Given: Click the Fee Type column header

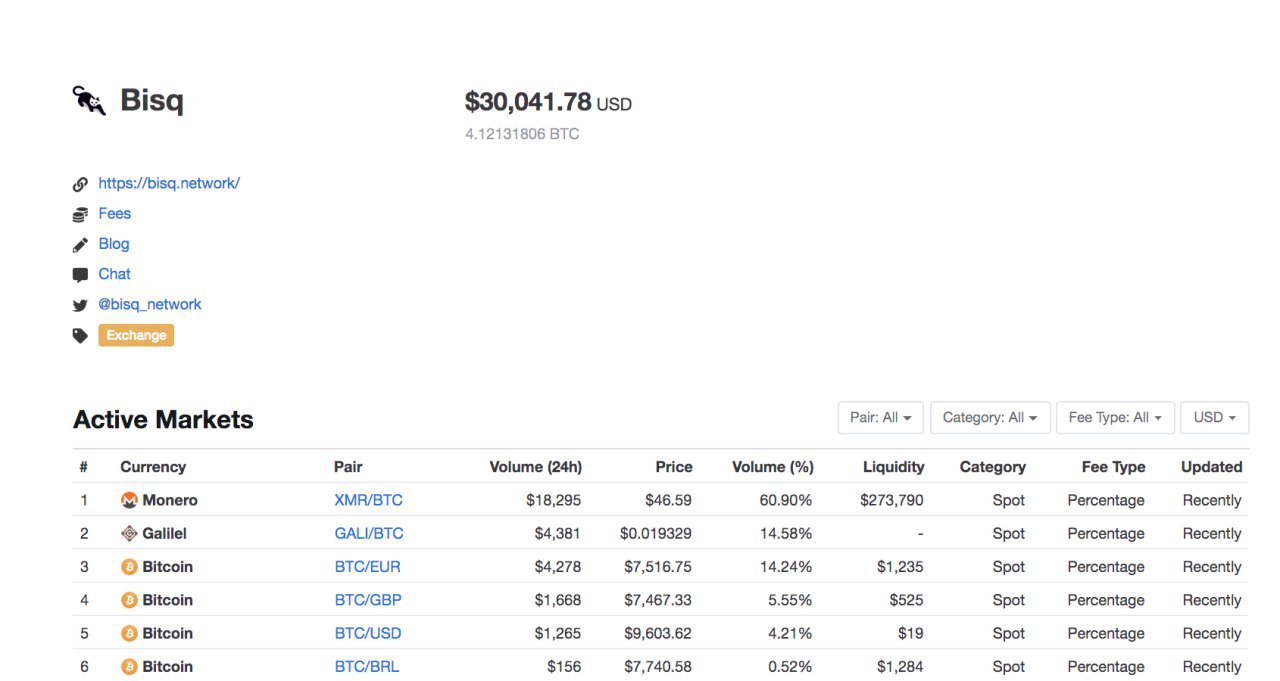Looking at the screenshot, I should pyautogui.click(x=1114, y=467).
